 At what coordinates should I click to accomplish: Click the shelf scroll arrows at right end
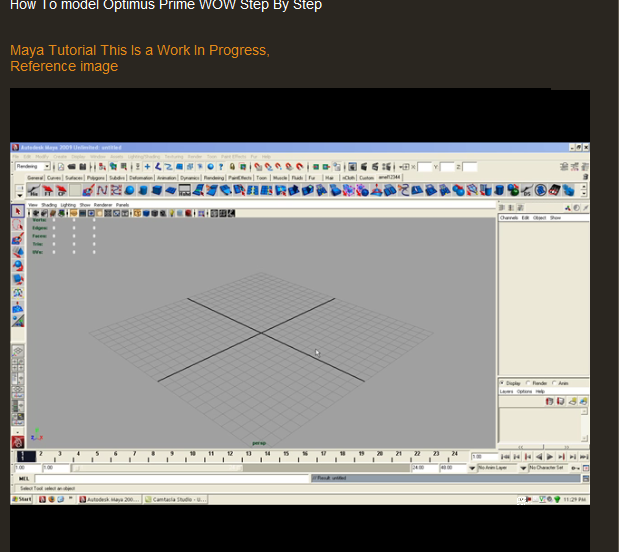(x=584, y=190)
